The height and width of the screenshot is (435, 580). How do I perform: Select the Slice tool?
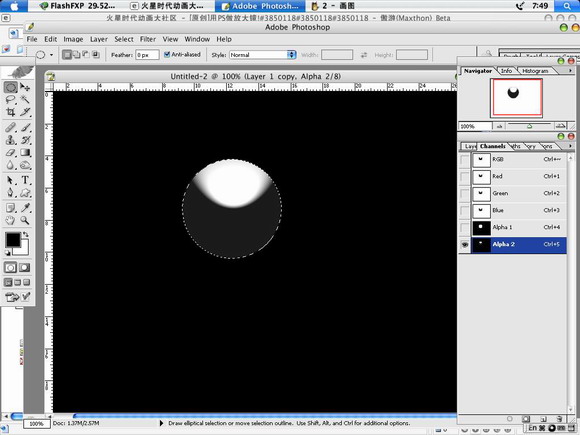25,112
